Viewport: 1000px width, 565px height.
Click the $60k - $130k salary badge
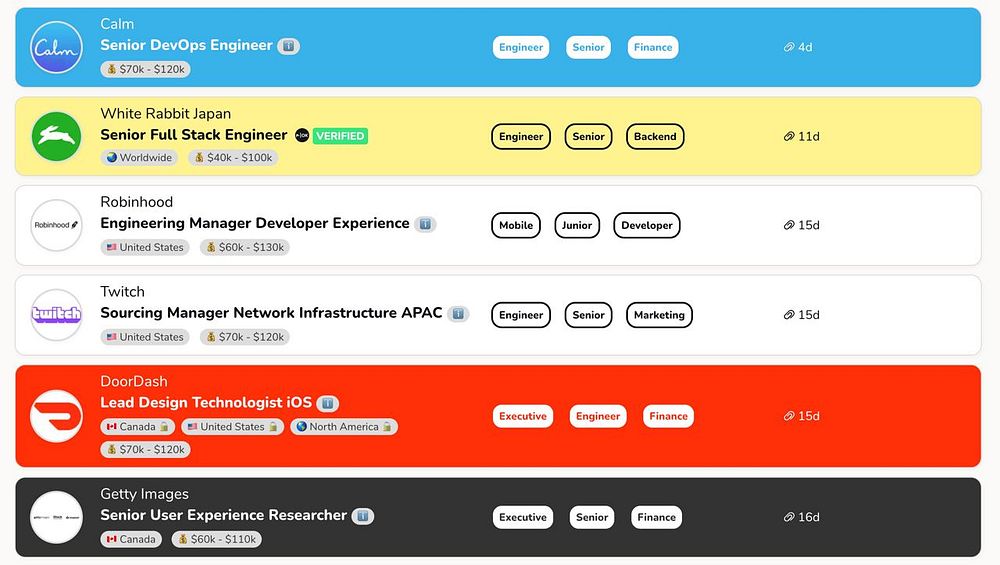point(245,247)
